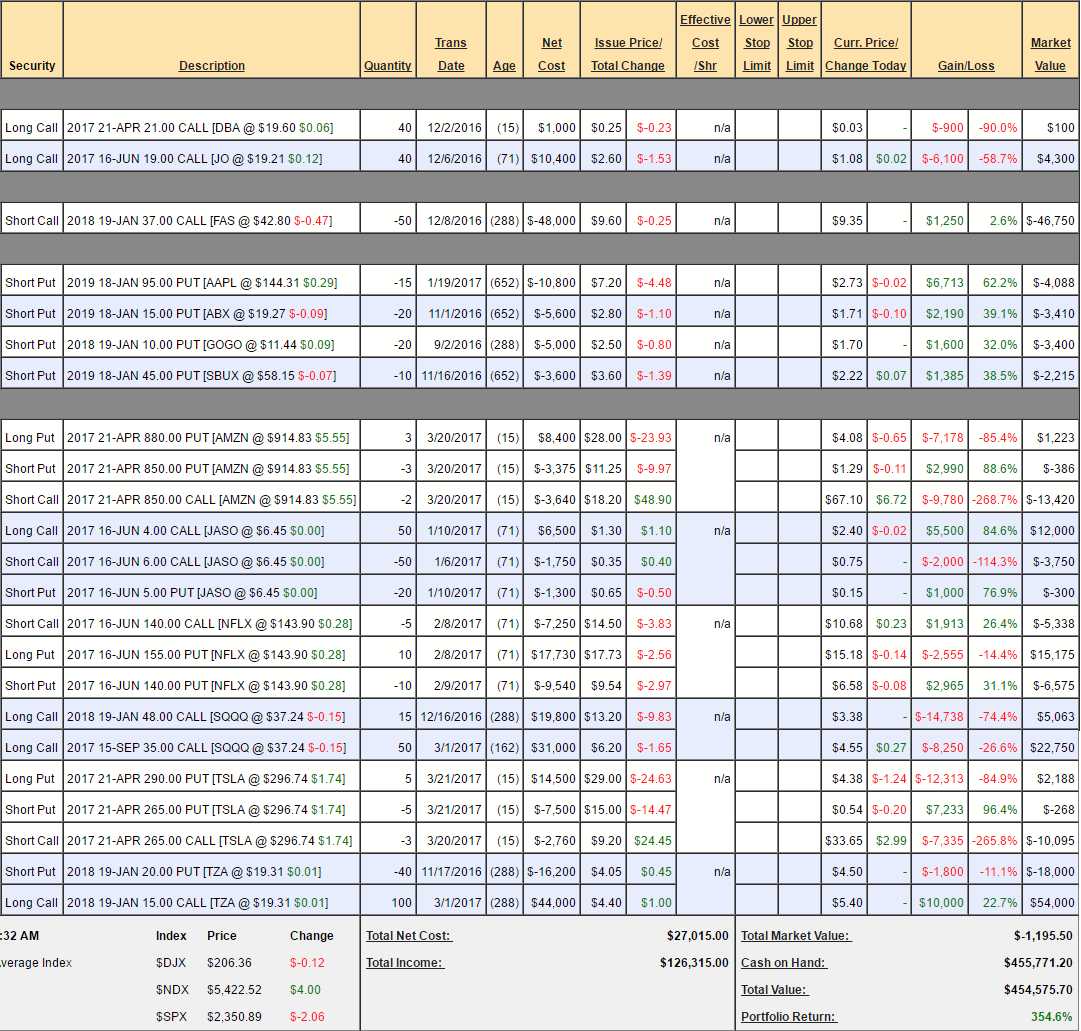Select the Gain/Loss column header
Screen dimensions: 1081x1031
(x=965, y=66)
